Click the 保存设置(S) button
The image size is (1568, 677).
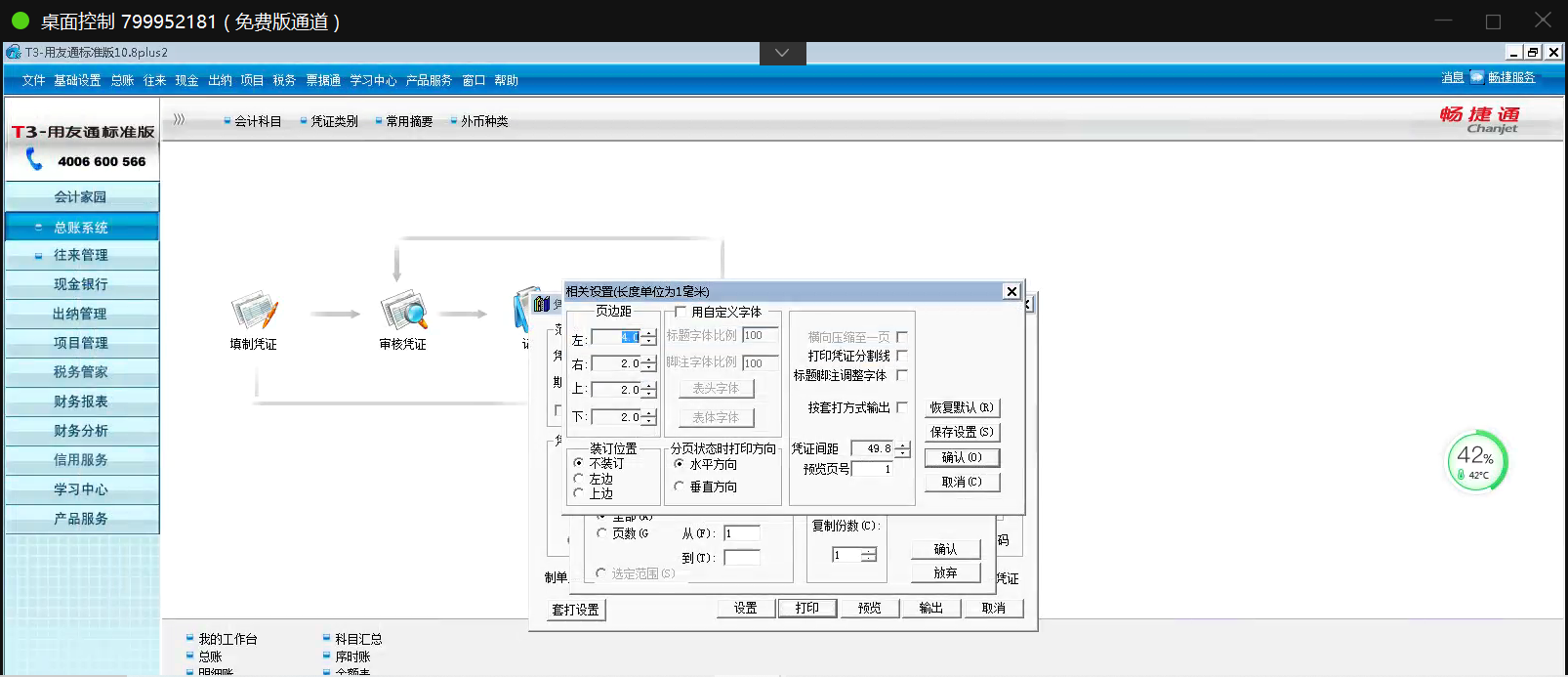[x=962, y=432]
